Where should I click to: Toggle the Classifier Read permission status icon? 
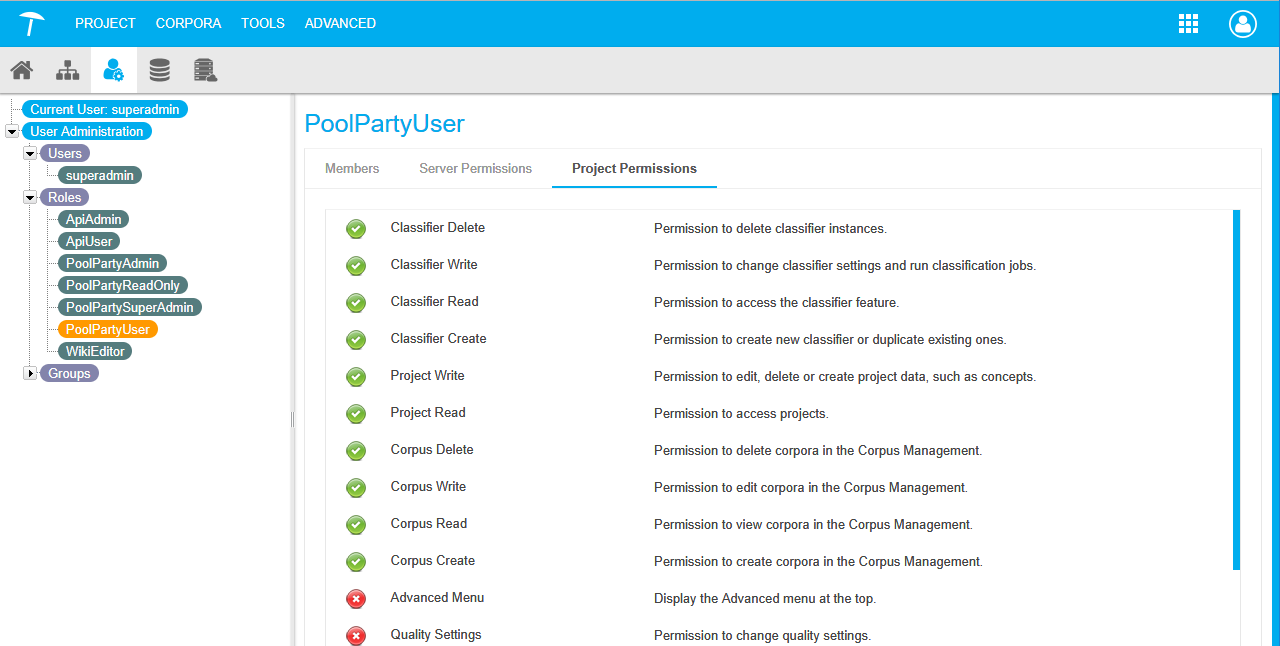coord(356,303)
